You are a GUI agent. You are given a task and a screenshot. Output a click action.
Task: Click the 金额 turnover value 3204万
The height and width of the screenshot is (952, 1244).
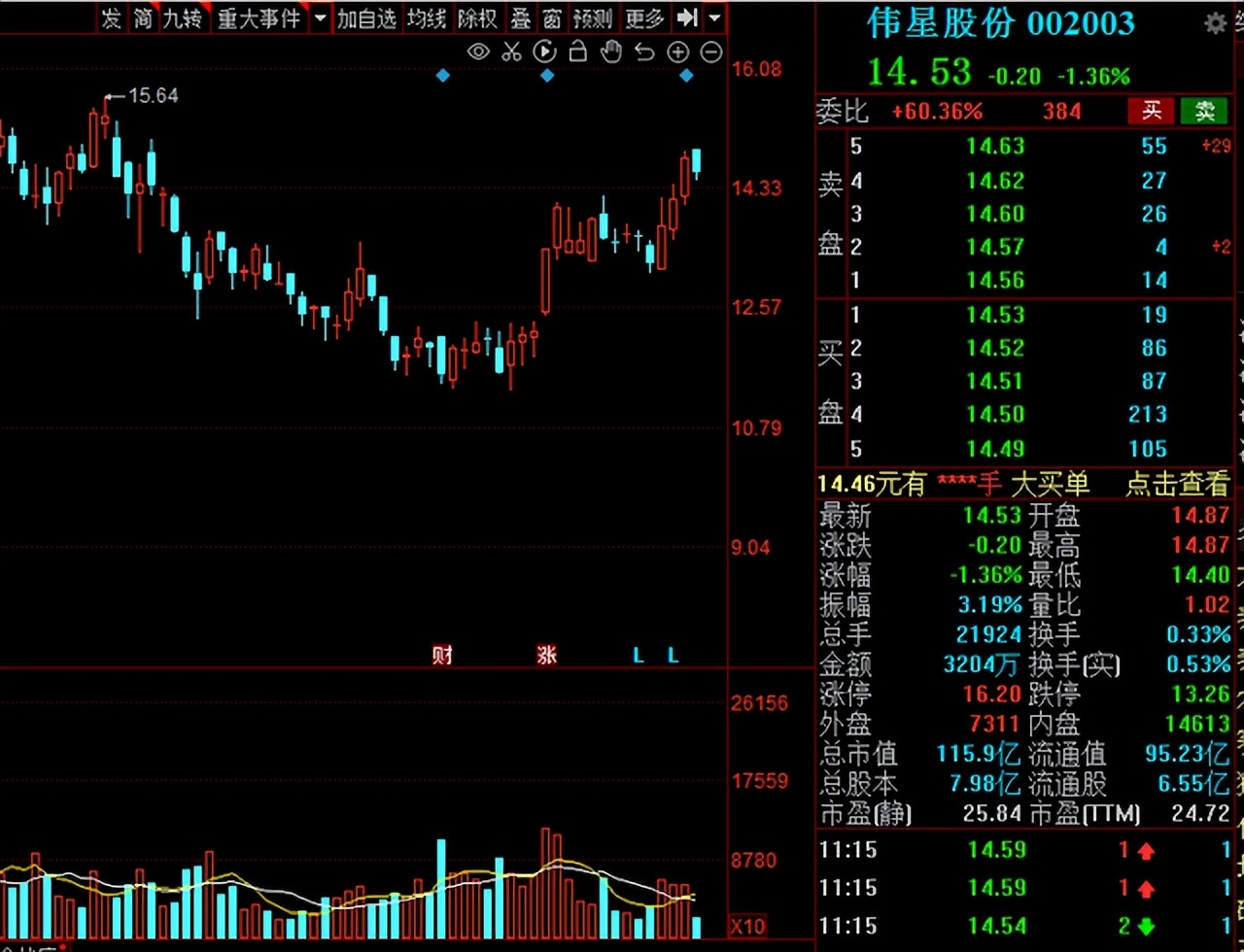tap(983, 665)
